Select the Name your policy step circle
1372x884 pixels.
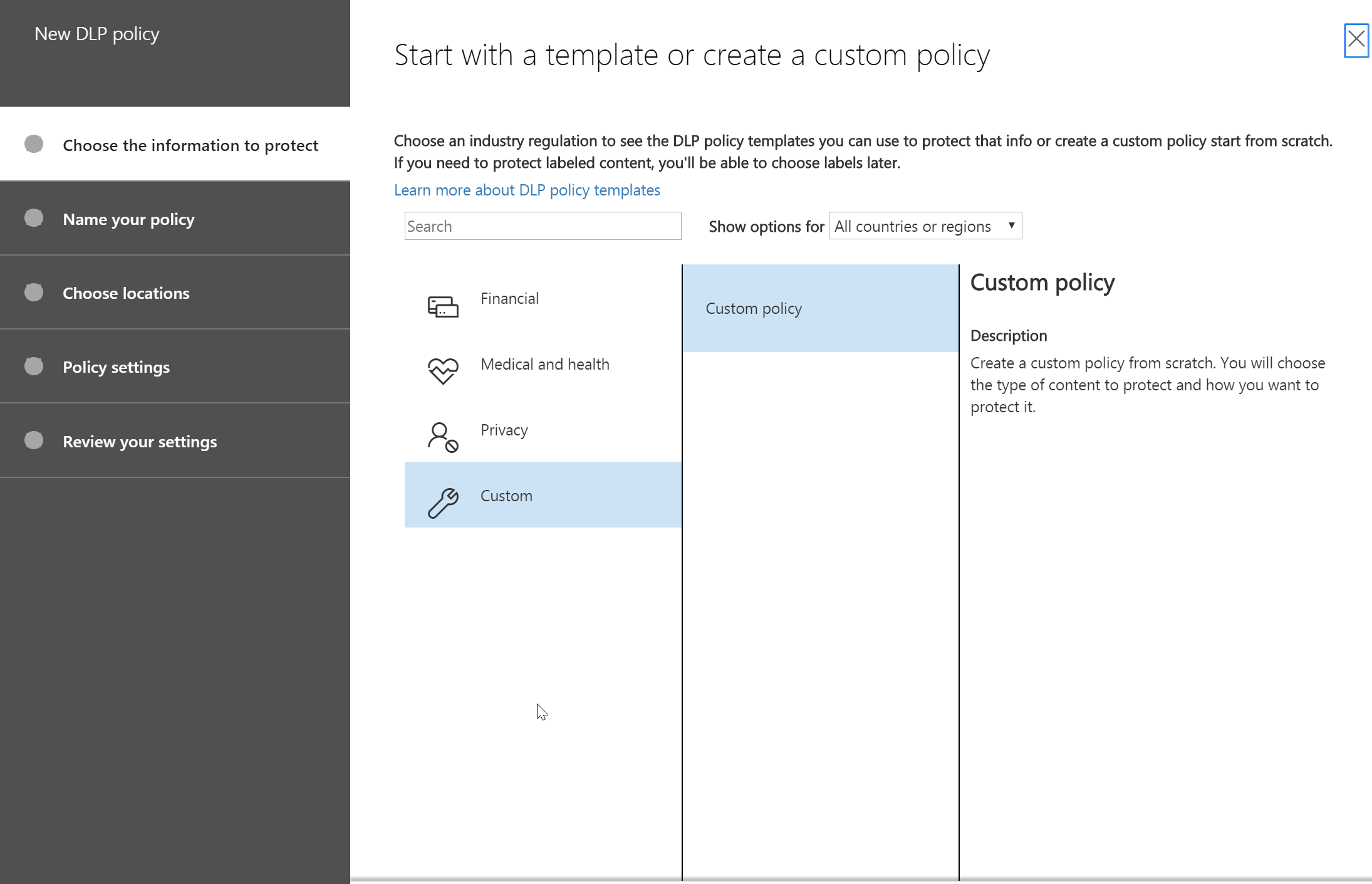pyautogui.click(x=34, y=217)
